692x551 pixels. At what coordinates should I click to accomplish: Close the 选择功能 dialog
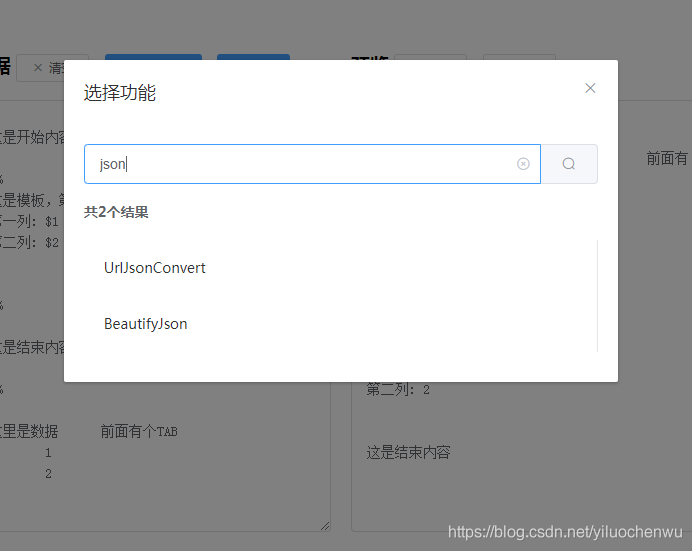coord(590,88)
